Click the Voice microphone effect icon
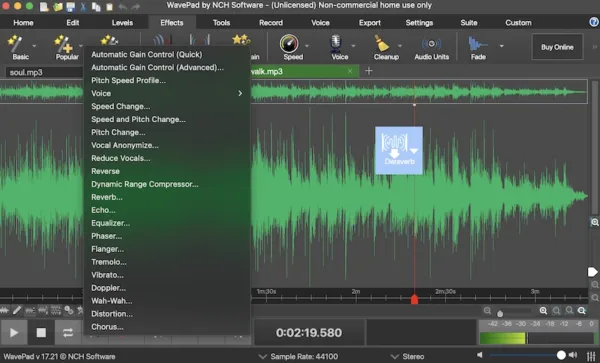Viewport: 600px width, 363px height. tap(336, 44)
